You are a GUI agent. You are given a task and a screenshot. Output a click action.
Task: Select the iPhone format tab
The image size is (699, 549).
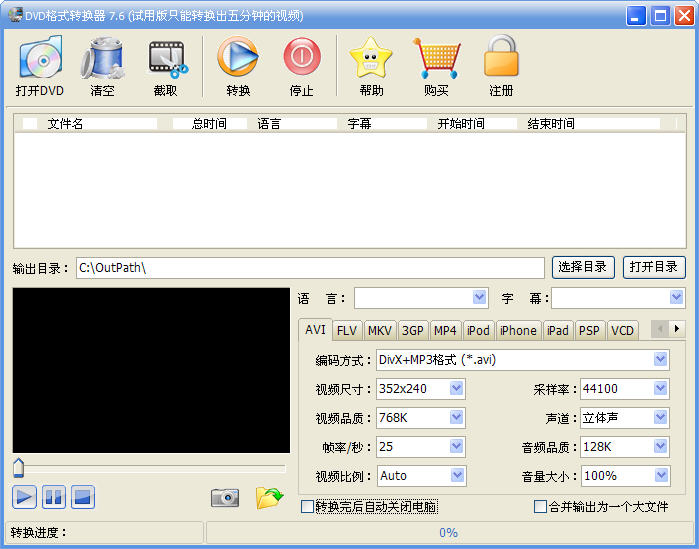coord(518,331)
